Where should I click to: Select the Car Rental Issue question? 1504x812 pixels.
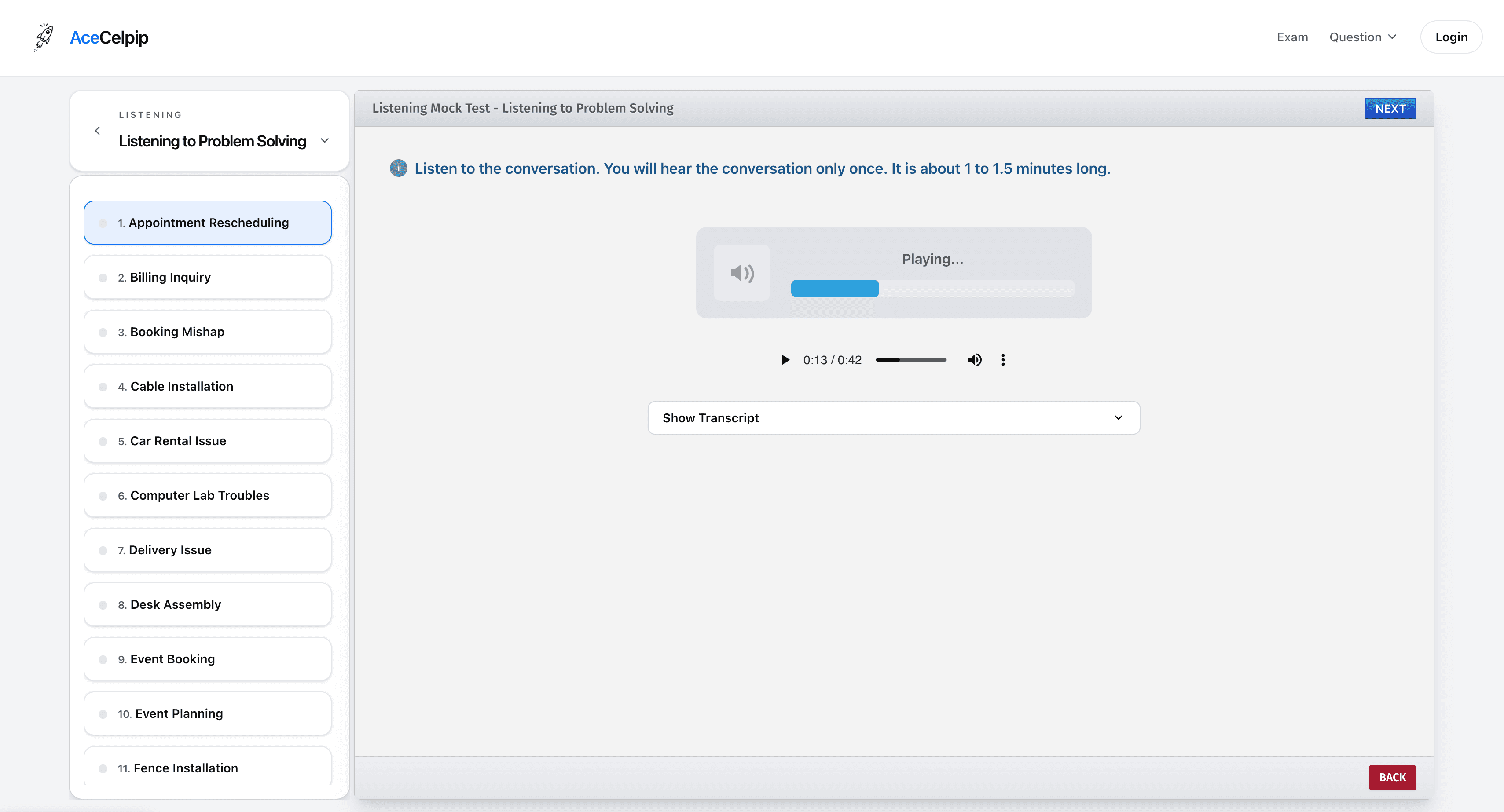click(207, 441)
